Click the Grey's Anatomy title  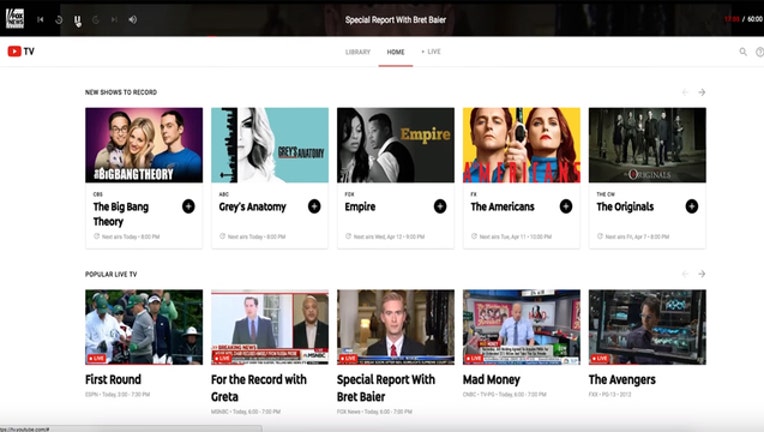[x=252, y=207]
